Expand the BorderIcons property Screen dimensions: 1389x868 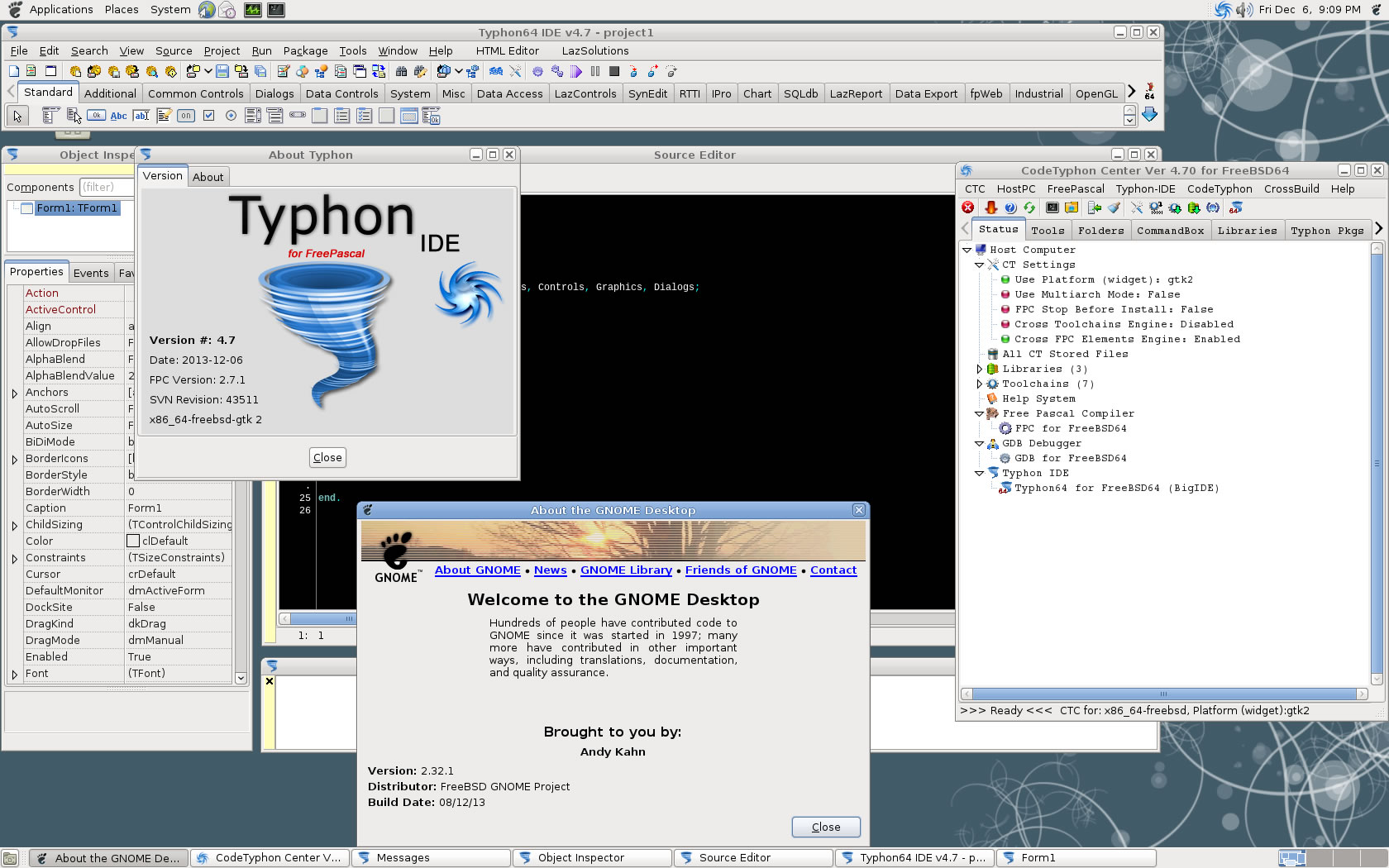(15, 460)
